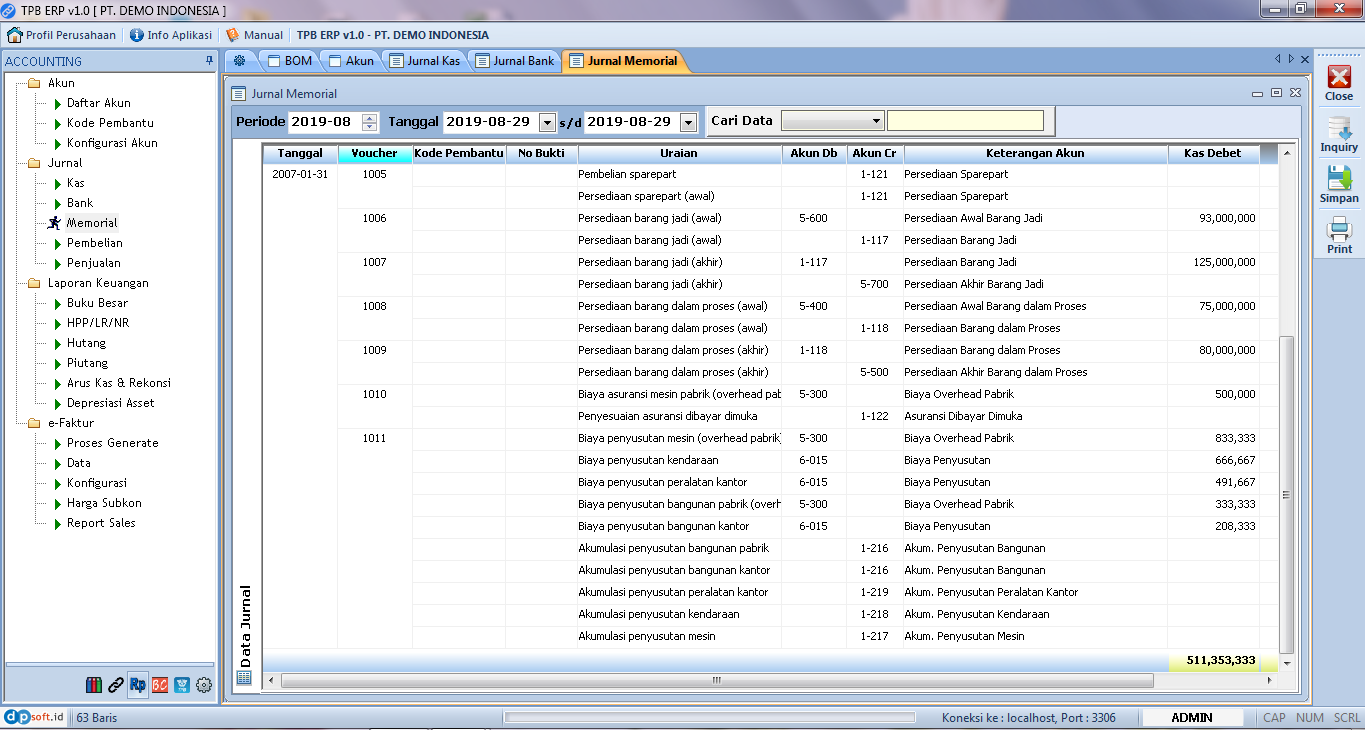Click the red Close toolbar icon
Screen dimensions: 1365x730
(1339, 82)
